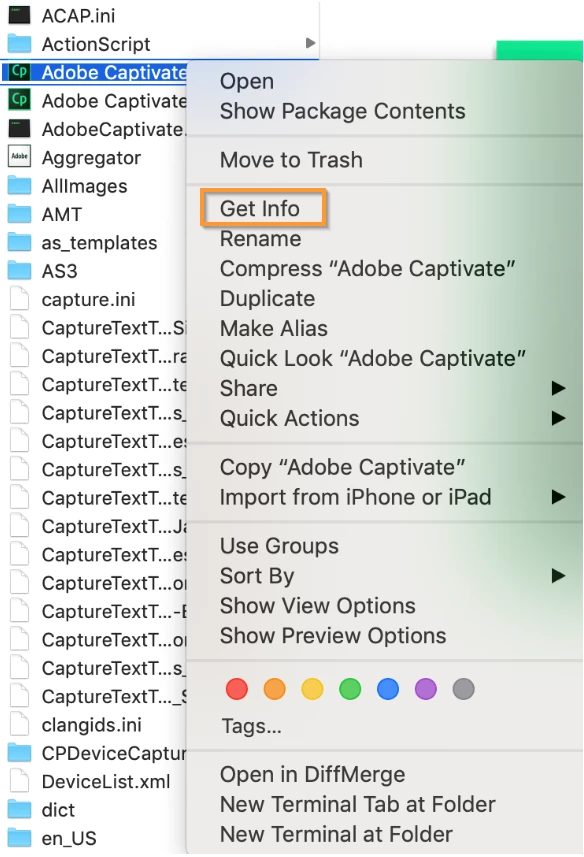Apply the purple tag color
584x857 pixels.
click(x=426, y=689)
